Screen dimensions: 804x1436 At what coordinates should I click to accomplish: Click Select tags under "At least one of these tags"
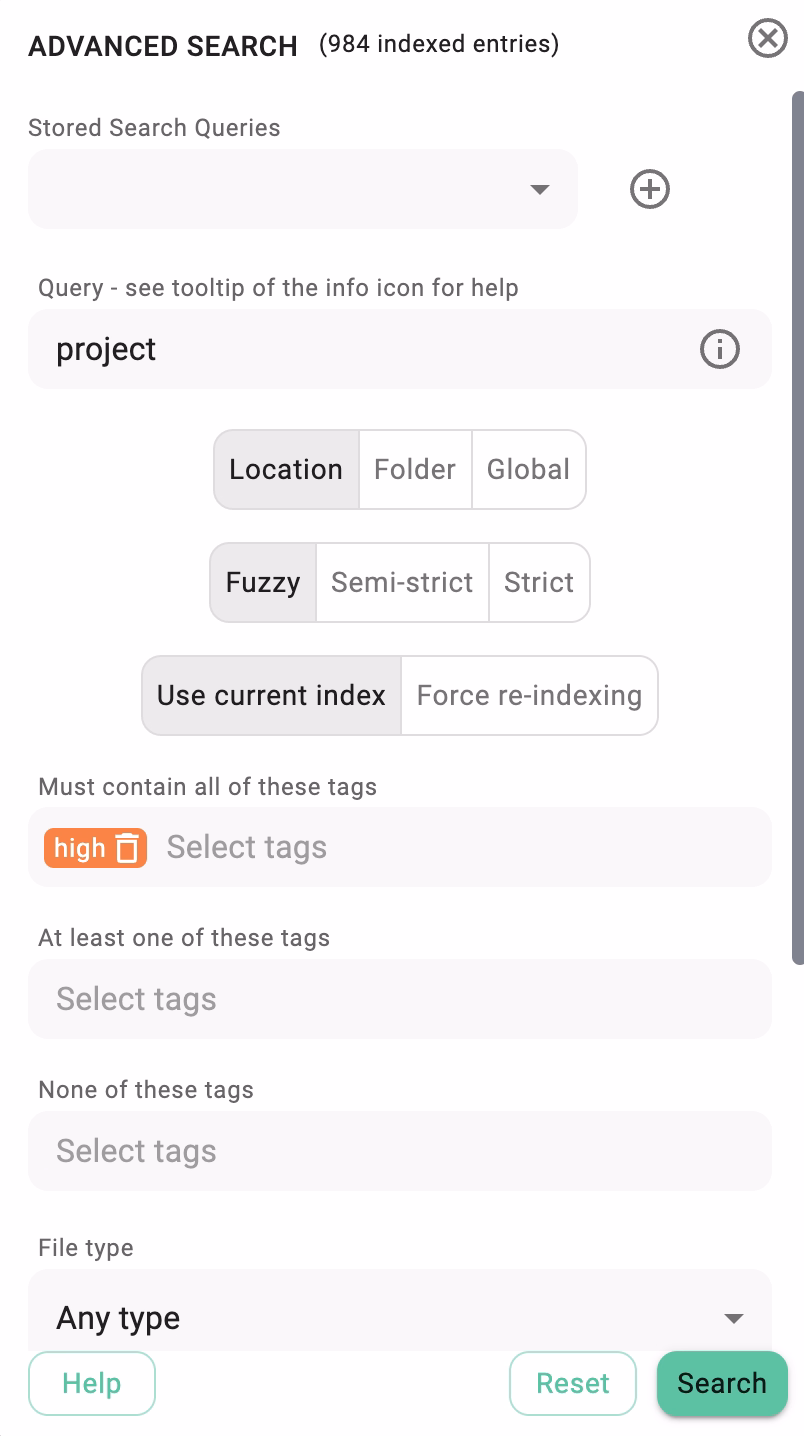point(400,998)
